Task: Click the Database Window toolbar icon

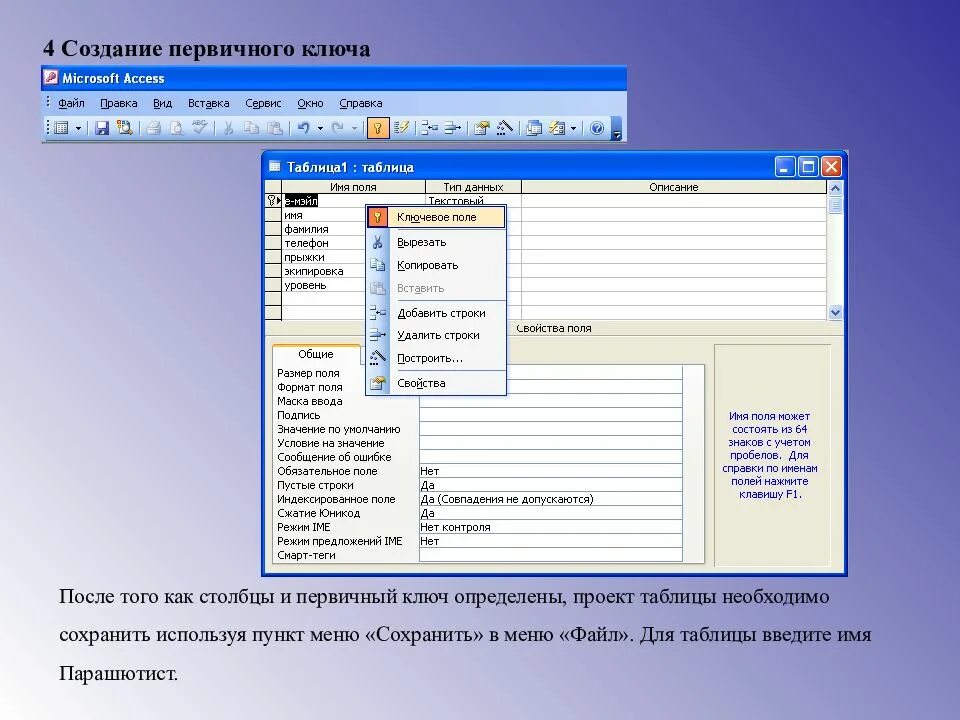Action: [x=534, y=128]
